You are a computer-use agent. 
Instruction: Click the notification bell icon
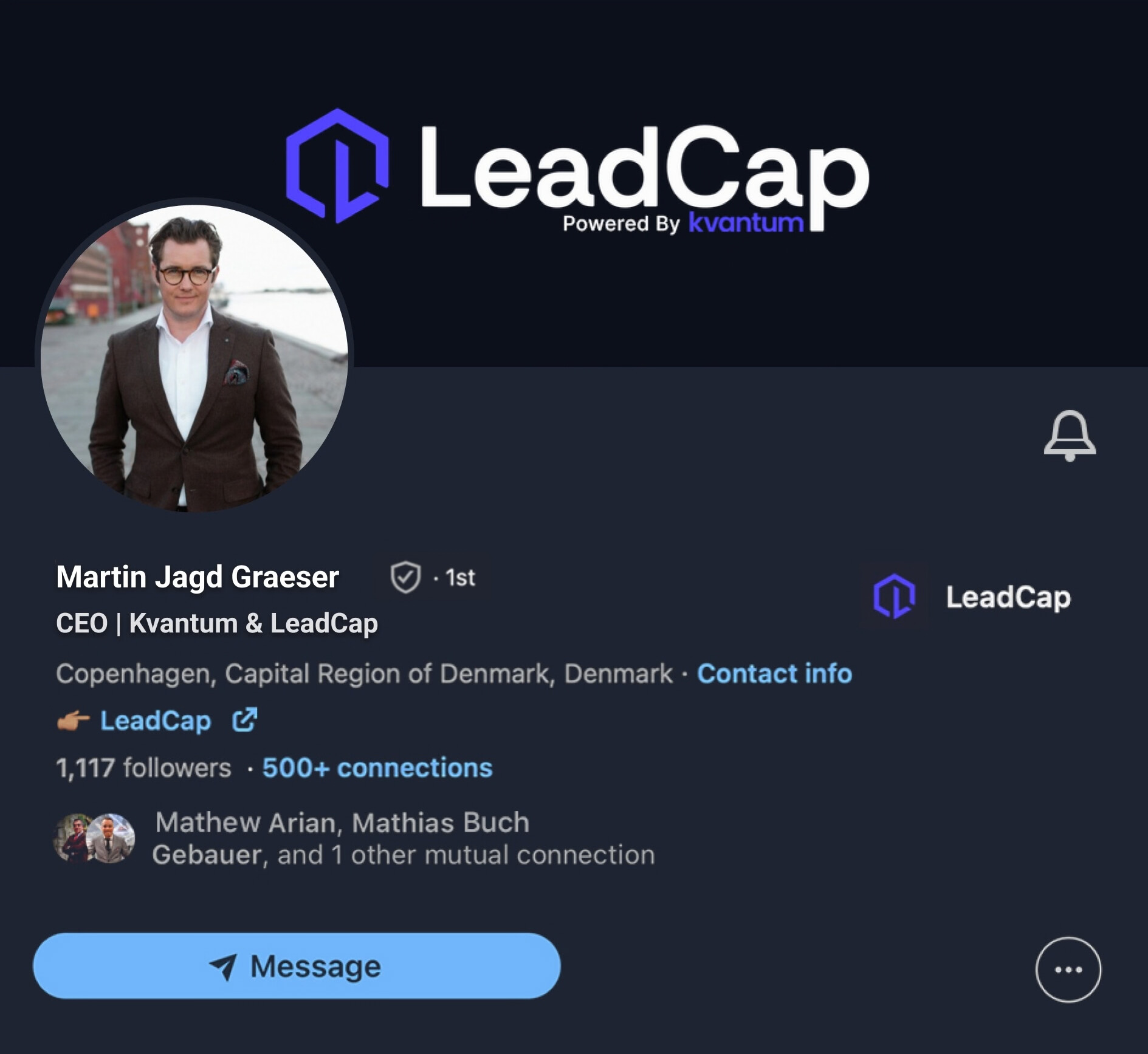[1070, 436]
